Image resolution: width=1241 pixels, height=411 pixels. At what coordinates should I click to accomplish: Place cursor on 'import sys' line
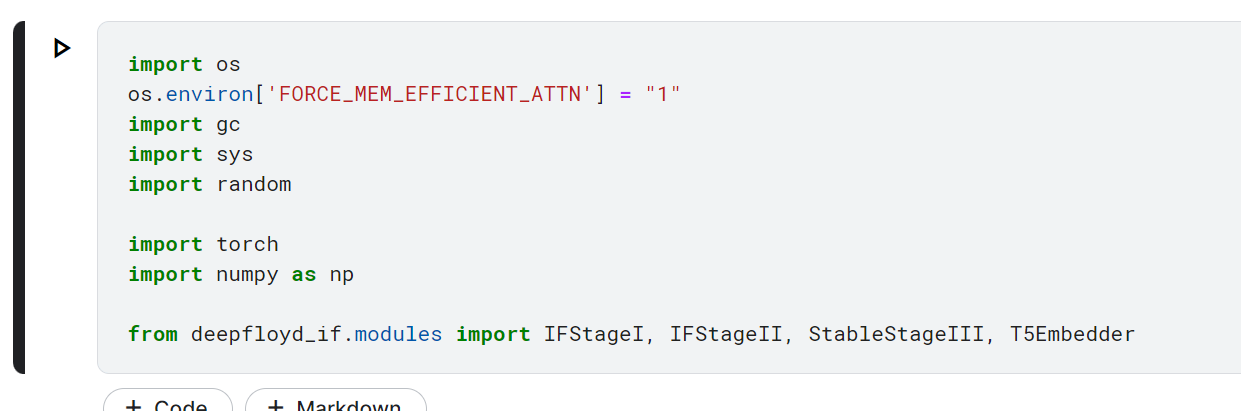(x=190, y=154)
